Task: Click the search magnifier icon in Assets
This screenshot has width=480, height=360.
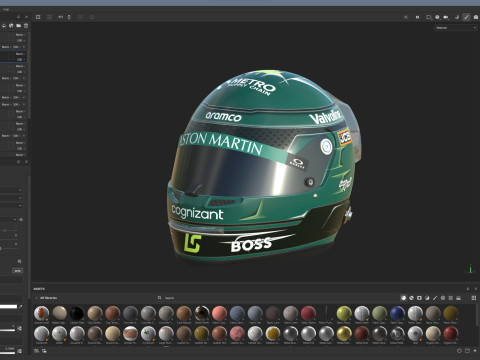Action: [x=160, y=298]
